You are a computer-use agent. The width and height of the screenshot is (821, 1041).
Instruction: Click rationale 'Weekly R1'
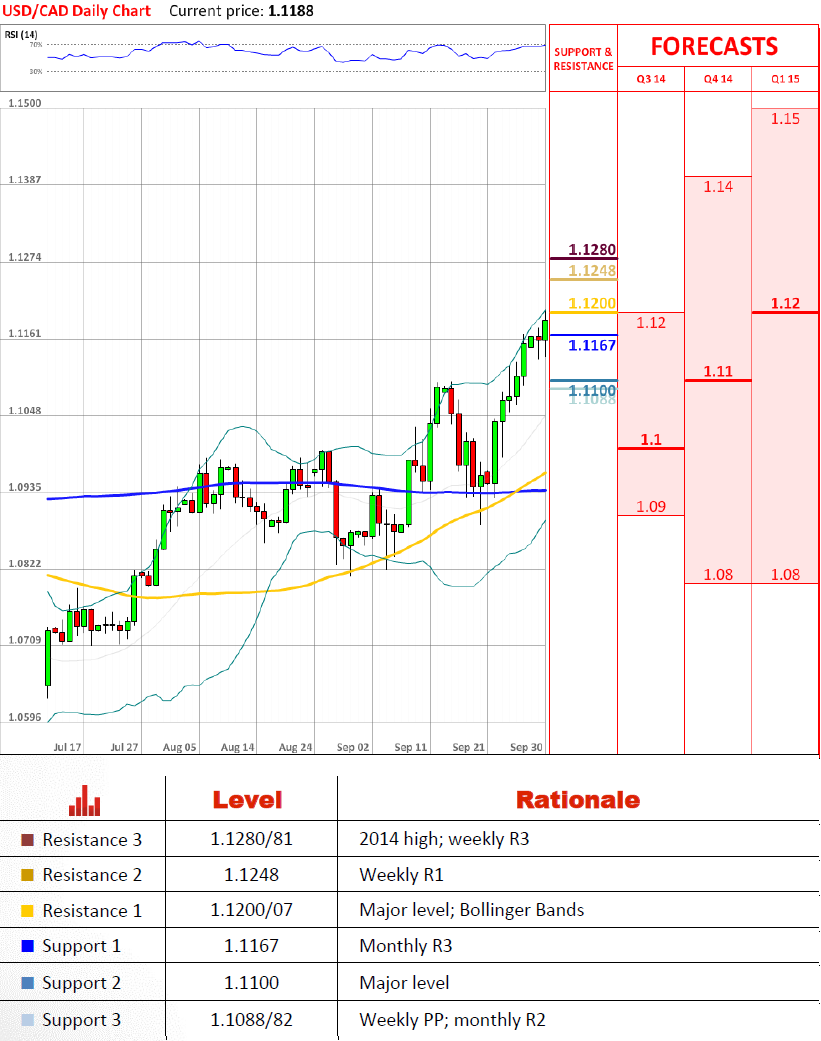pyautogui.click(x=402, y=875)
